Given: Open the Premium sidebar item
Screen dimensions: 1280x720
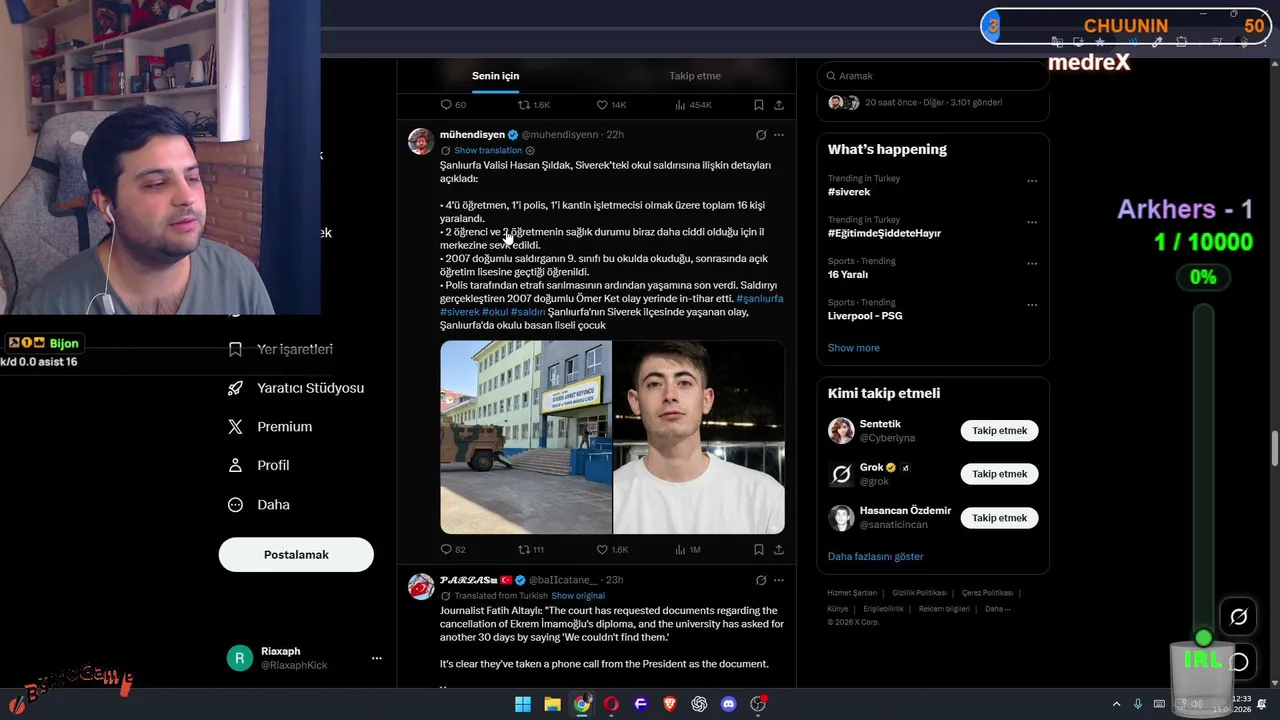Looking at the screenshot, I should point(270,427).
